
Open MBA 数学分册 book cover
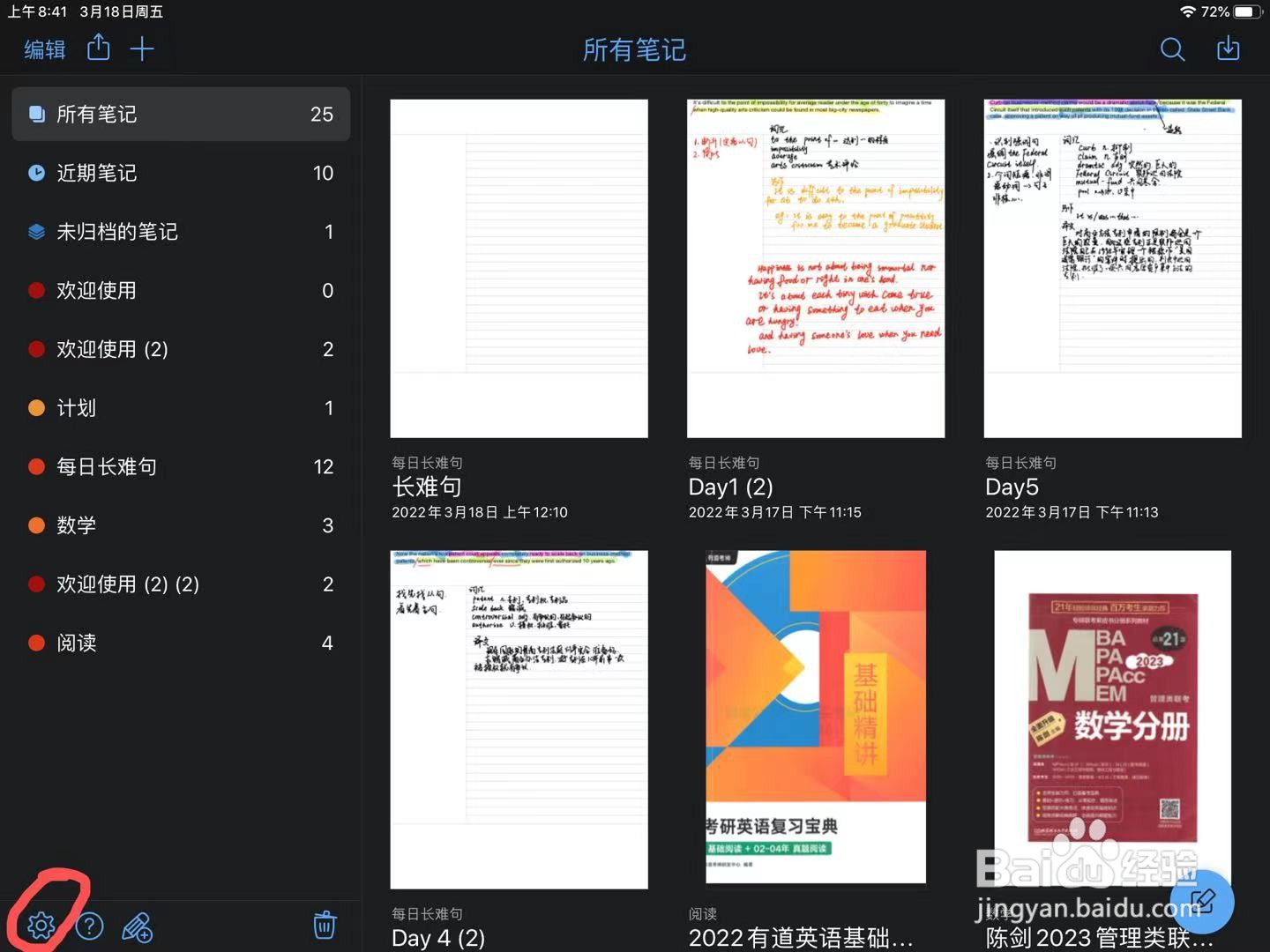[x=1113, y=720]
